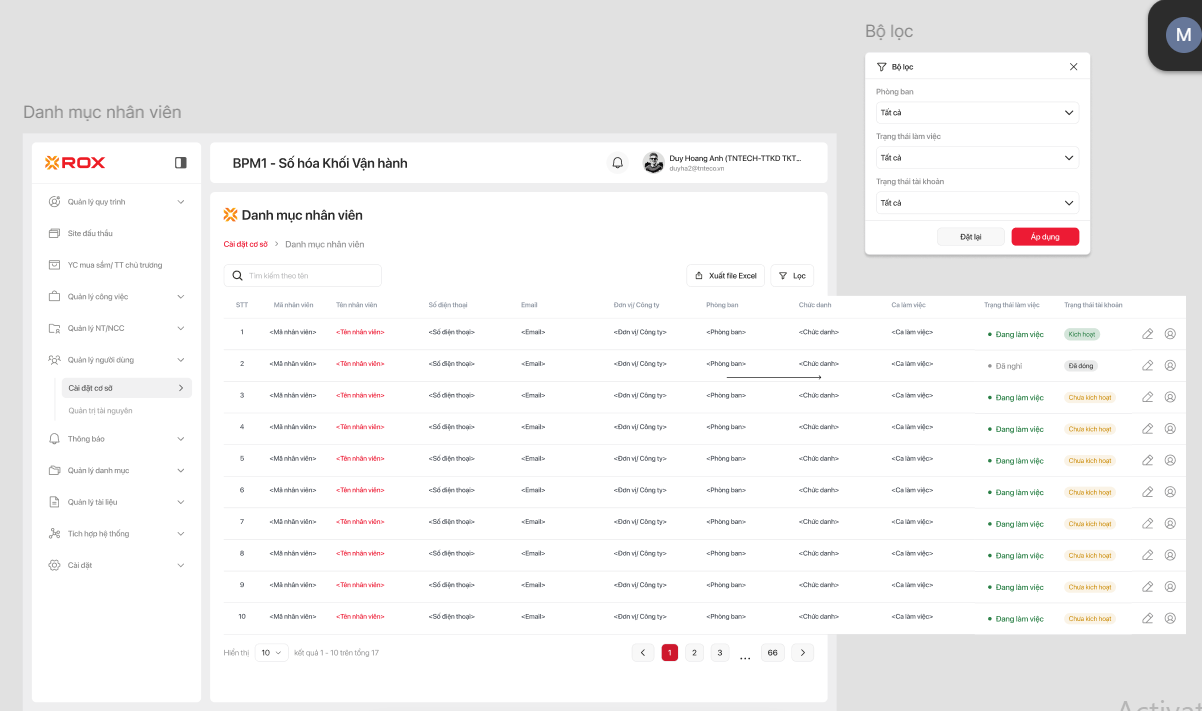
Task: Collapse sidebar using the panel toggle icon
Action: point(181,162)
